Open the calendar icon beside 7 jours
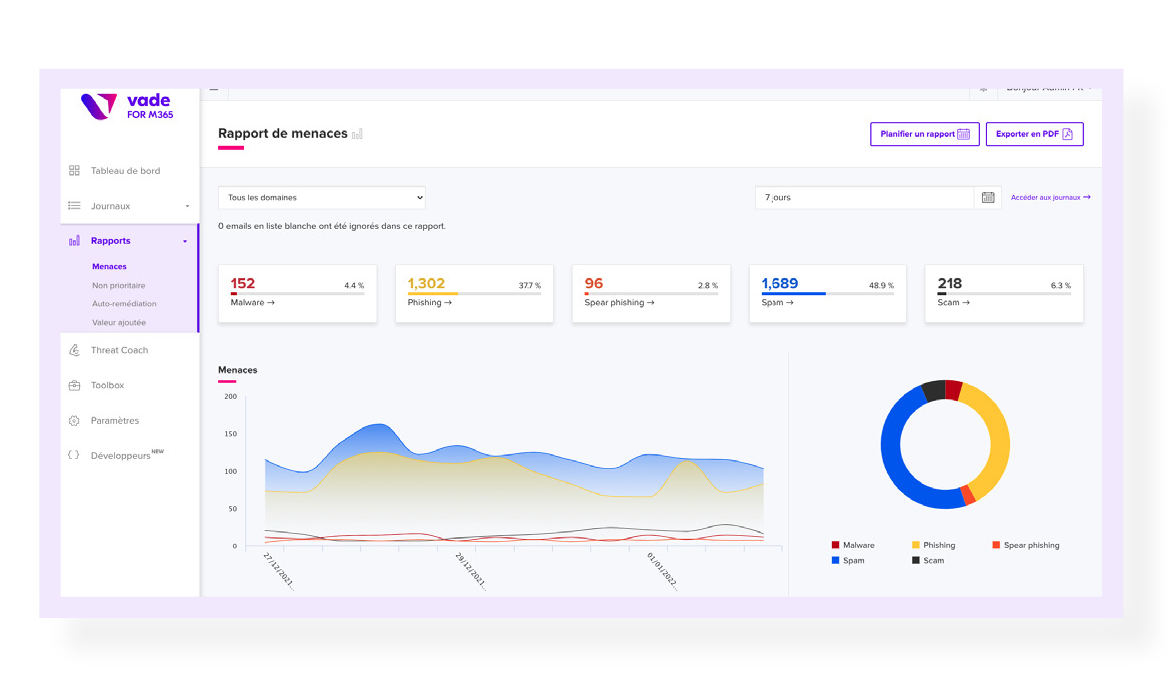The image size is (1169, 684). [x=988, y=198]
